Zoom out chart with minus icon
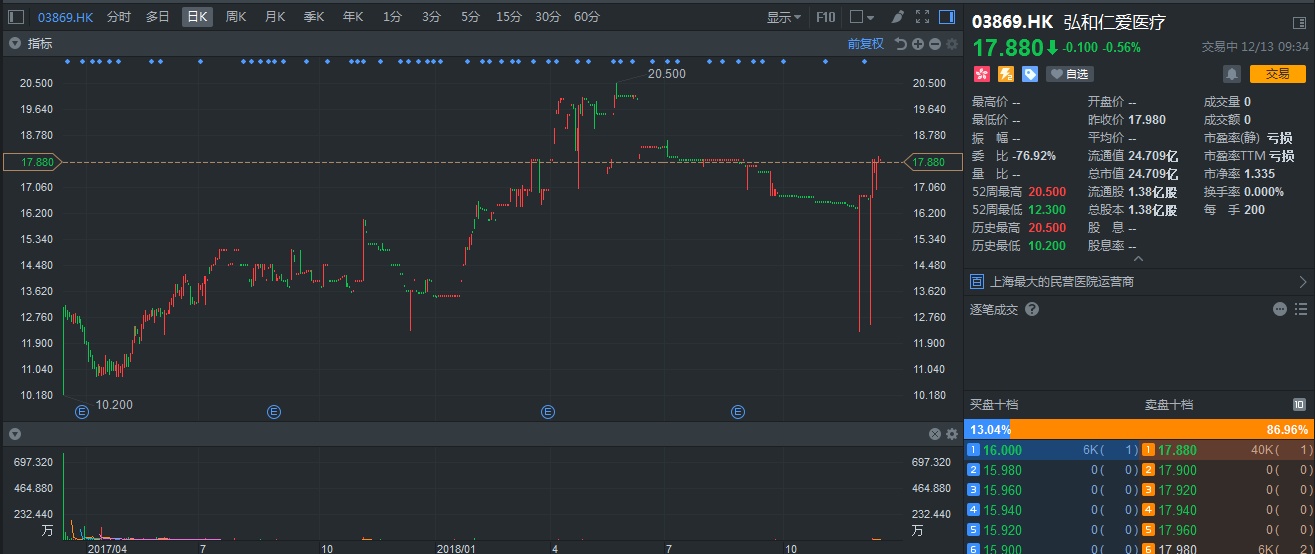The width and height of the screenshot is (1315, 554). (934, 43)
